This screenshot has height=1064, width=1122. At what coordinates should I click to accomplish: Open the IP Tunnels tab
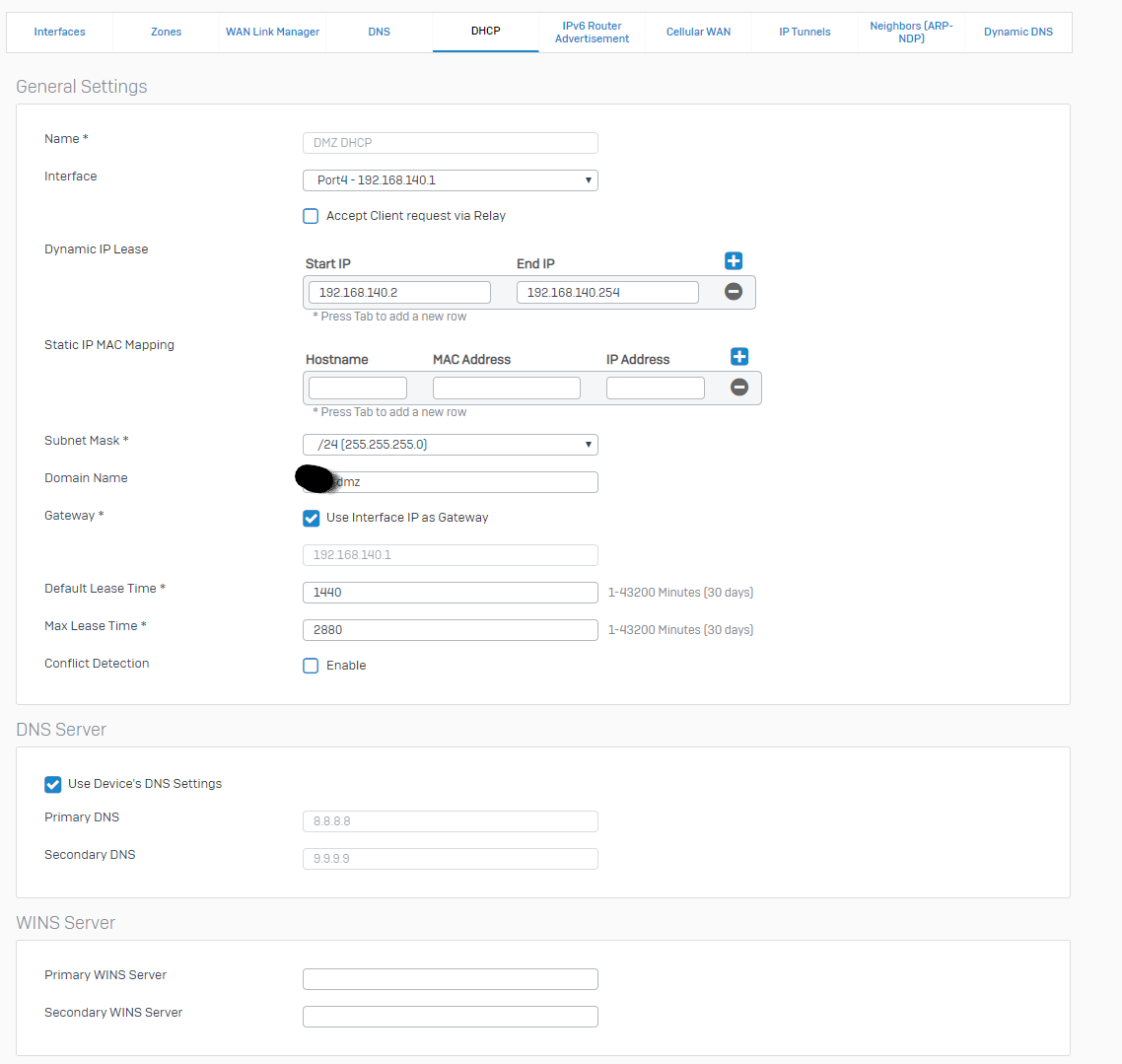[x=805, y=32]
